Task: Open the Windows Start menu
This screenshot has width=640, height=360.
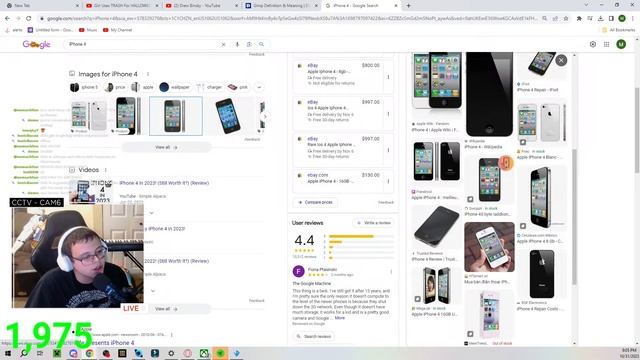Action: coord(8,353)
